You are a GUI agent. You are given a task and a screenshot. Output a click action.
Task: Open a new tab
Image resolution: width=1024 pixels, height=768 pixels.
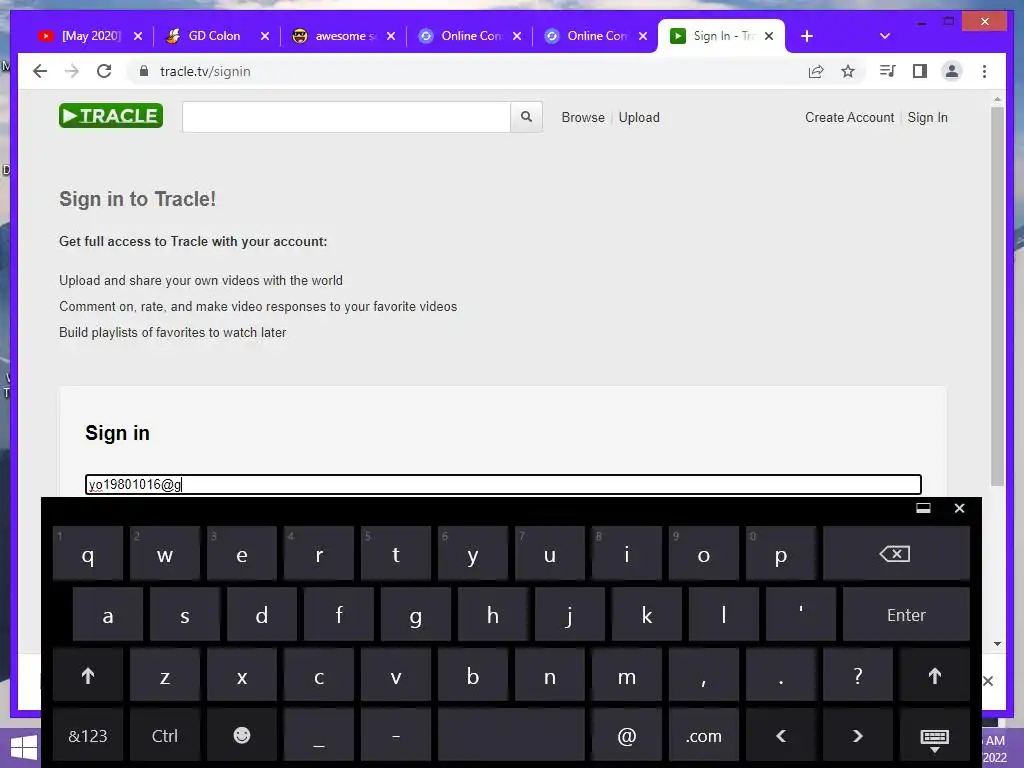(x=807, y=36)
